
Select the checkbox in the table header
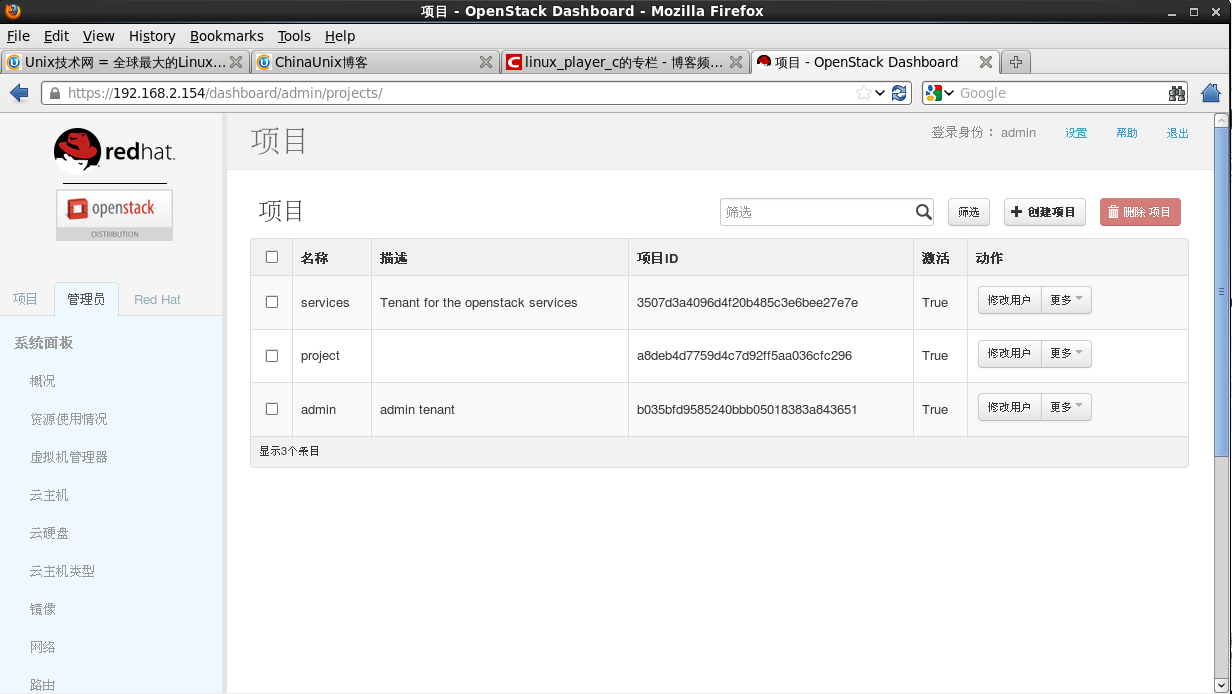tap(270, 257)
